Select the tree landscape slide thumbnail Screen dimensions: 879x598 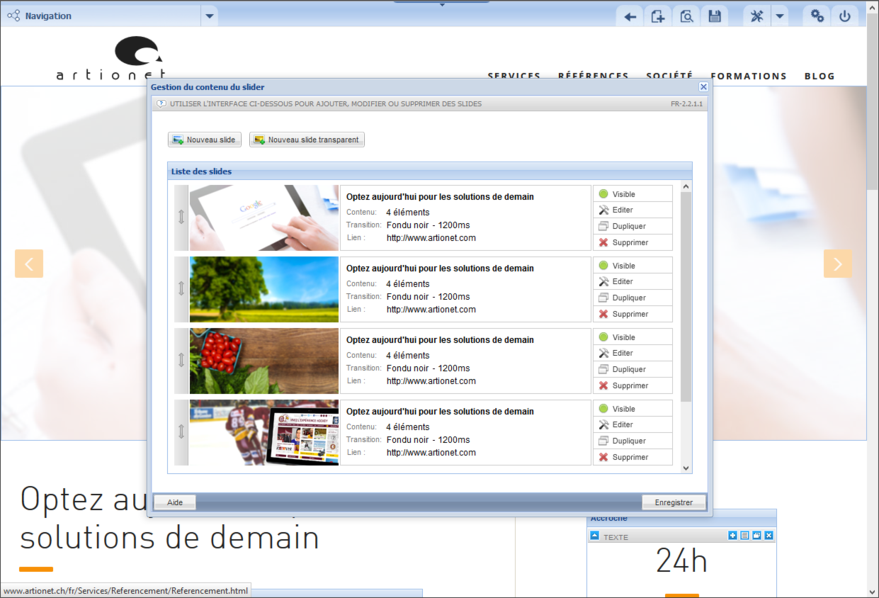click(264, 289)
